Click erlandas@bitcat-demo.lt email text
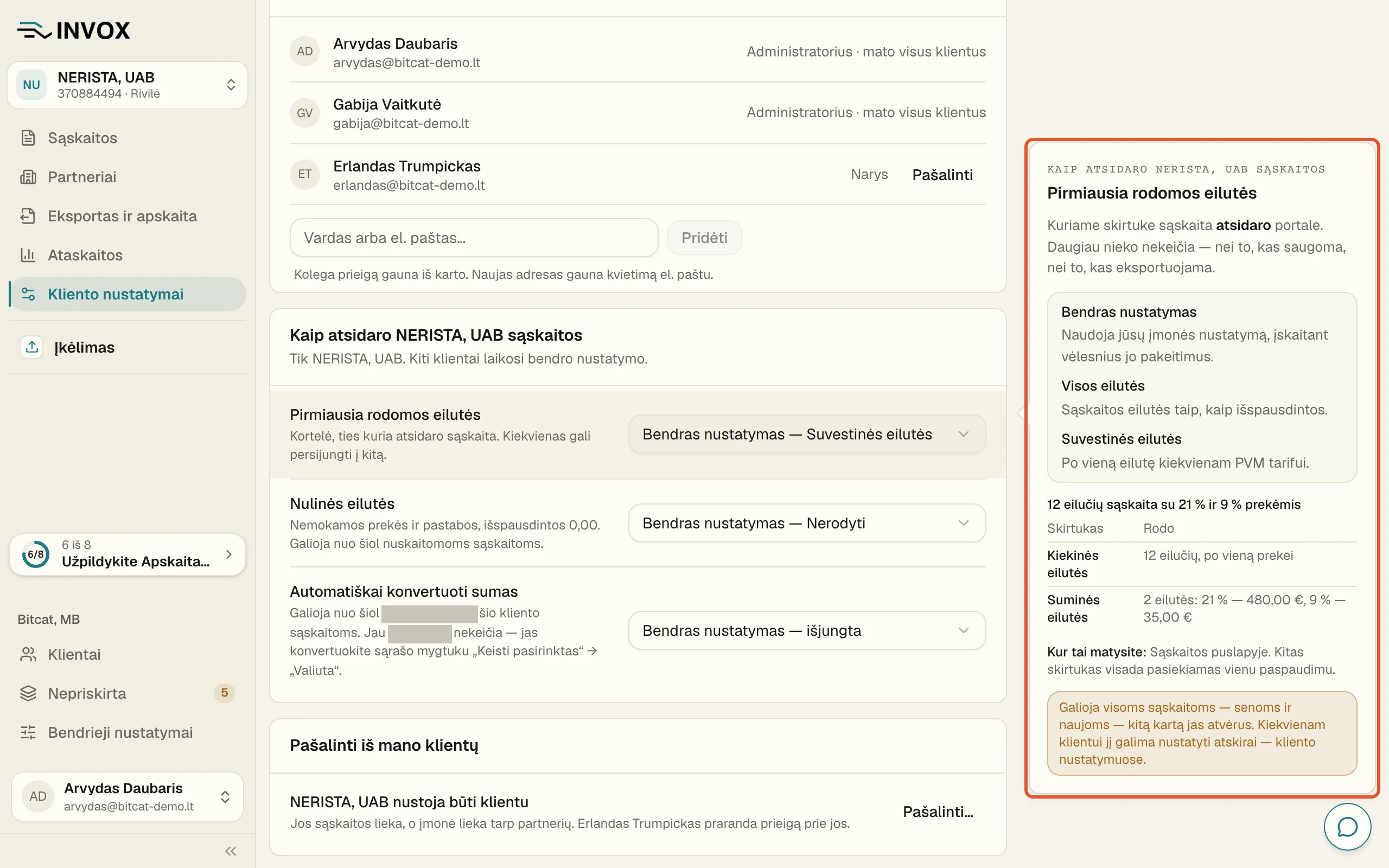Image resolution: width=1389 pixels, height=868 pixels. [x=409, y=186]
